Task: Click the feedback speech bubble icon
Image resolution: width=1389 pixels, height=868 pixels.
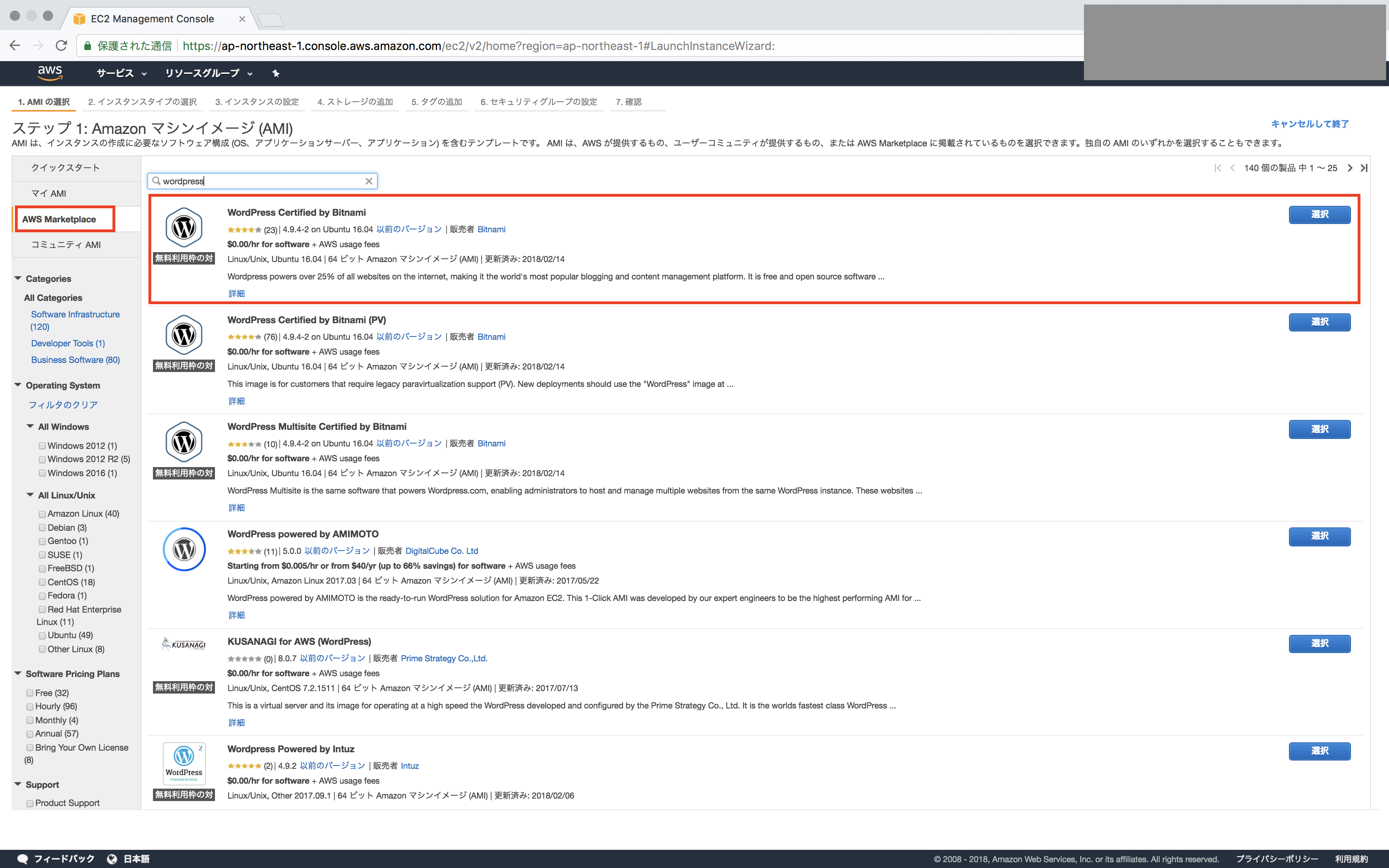Action: (x=22, y=859)
